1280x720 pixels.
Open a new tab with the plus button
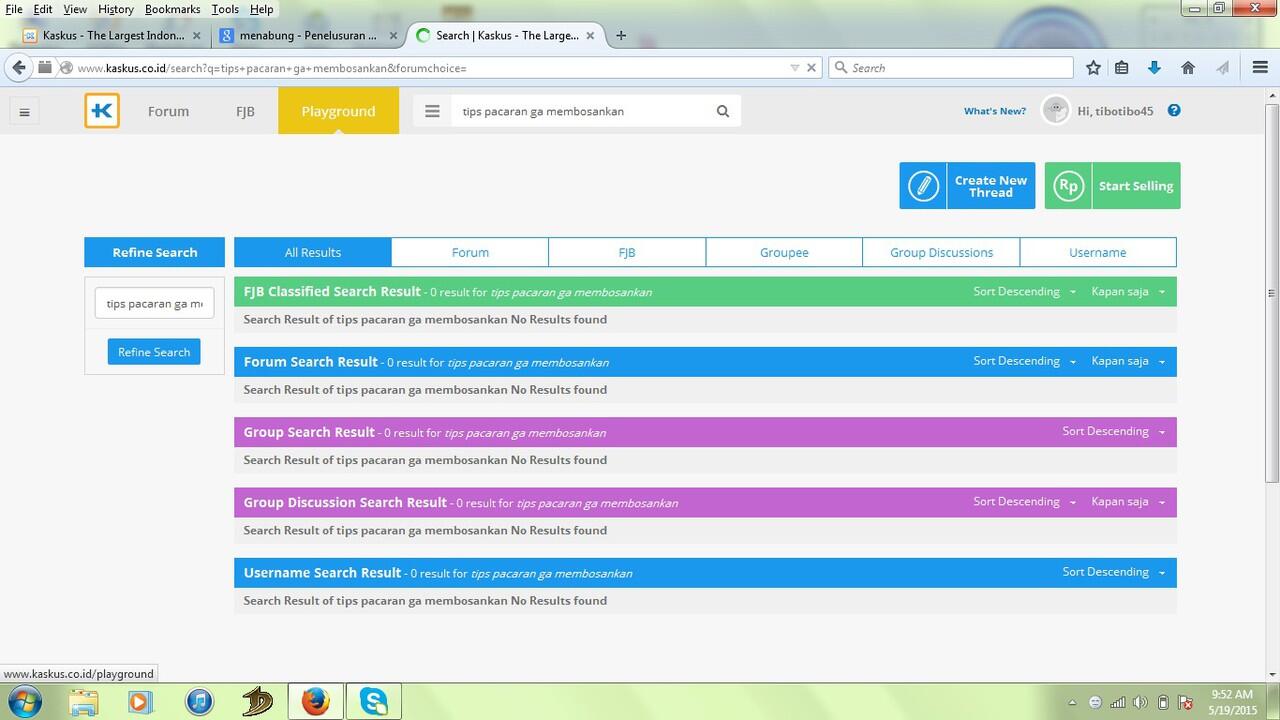pos(621,35)
